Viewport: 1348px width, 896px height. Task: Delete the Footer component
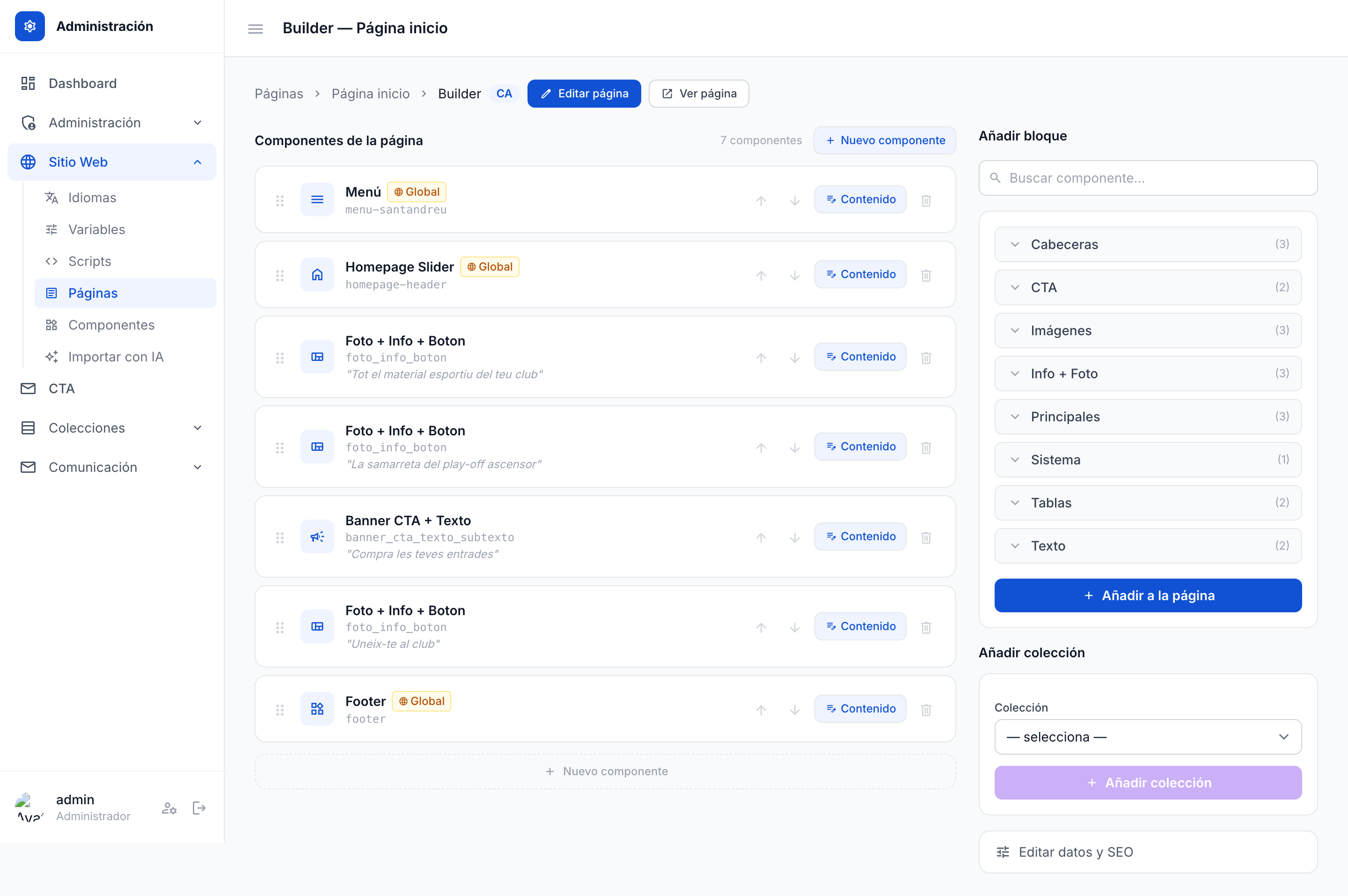[926, 710]
